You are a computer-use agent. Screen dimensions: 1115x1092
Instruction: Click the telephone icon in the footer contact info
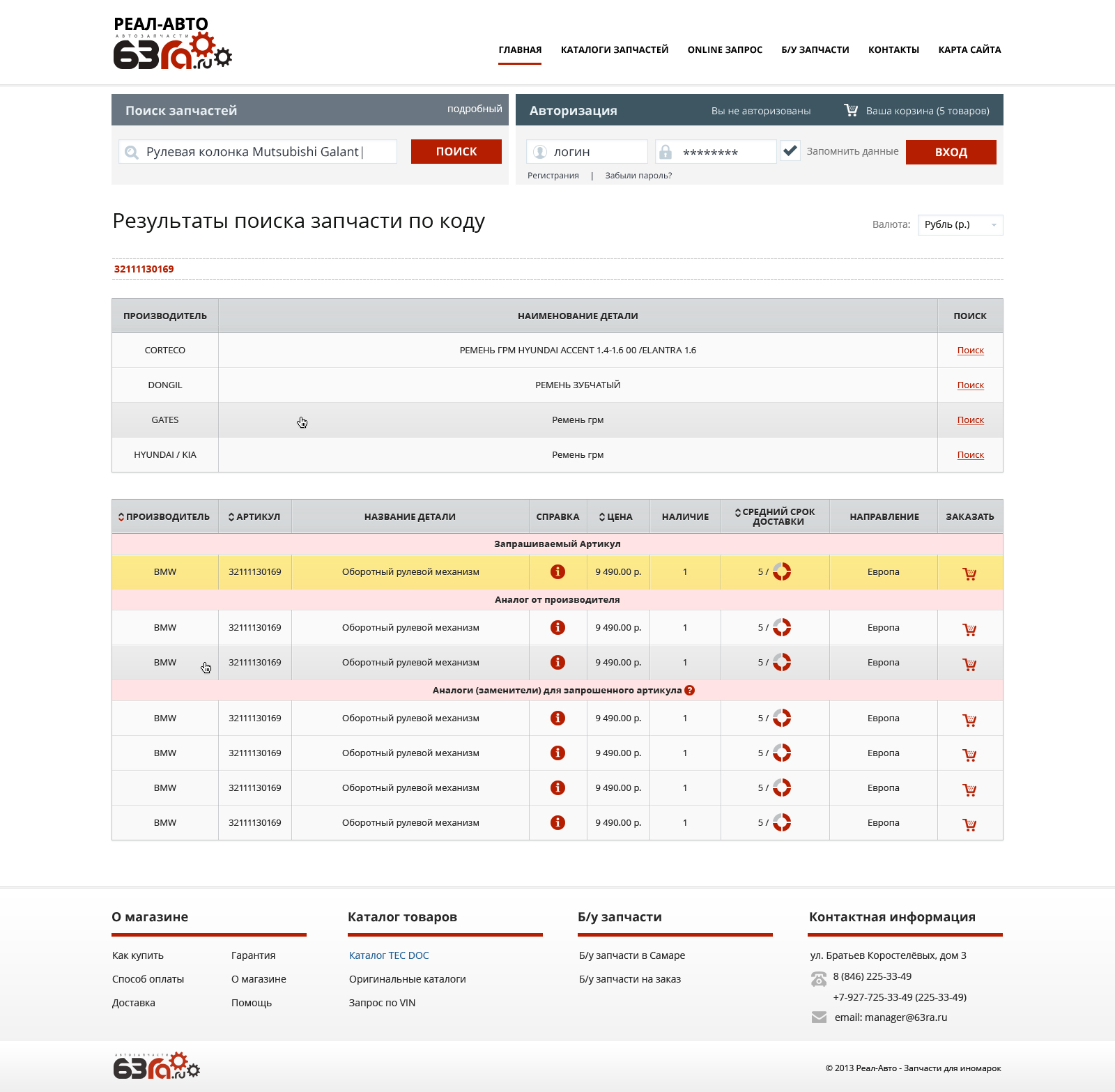(819, 979)
